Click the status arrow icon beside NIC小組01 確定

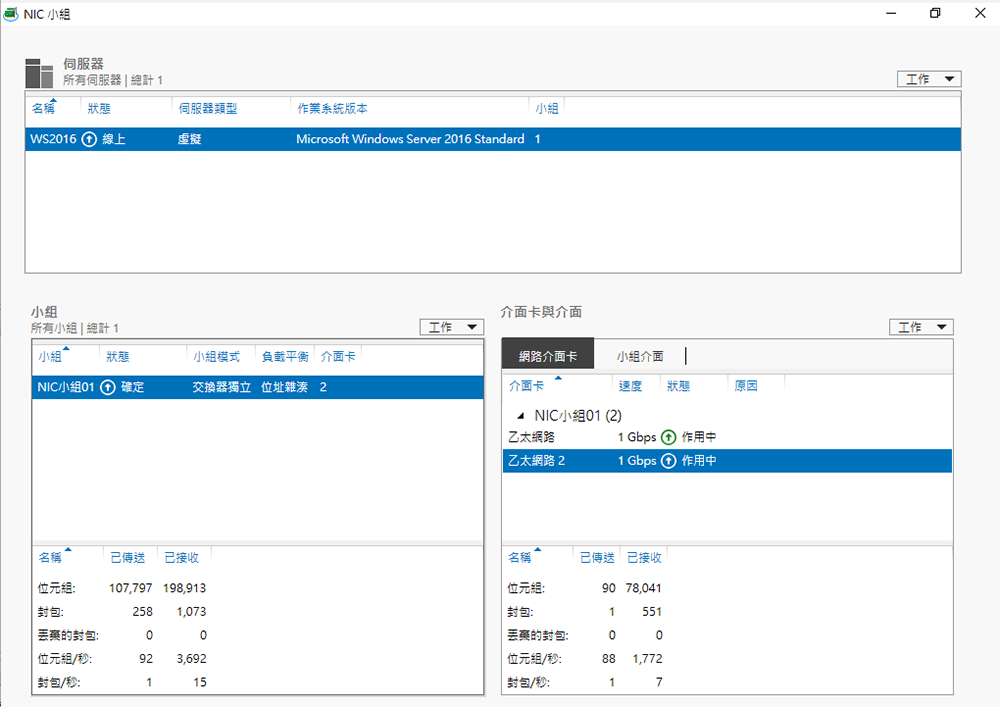pos(108,387)
